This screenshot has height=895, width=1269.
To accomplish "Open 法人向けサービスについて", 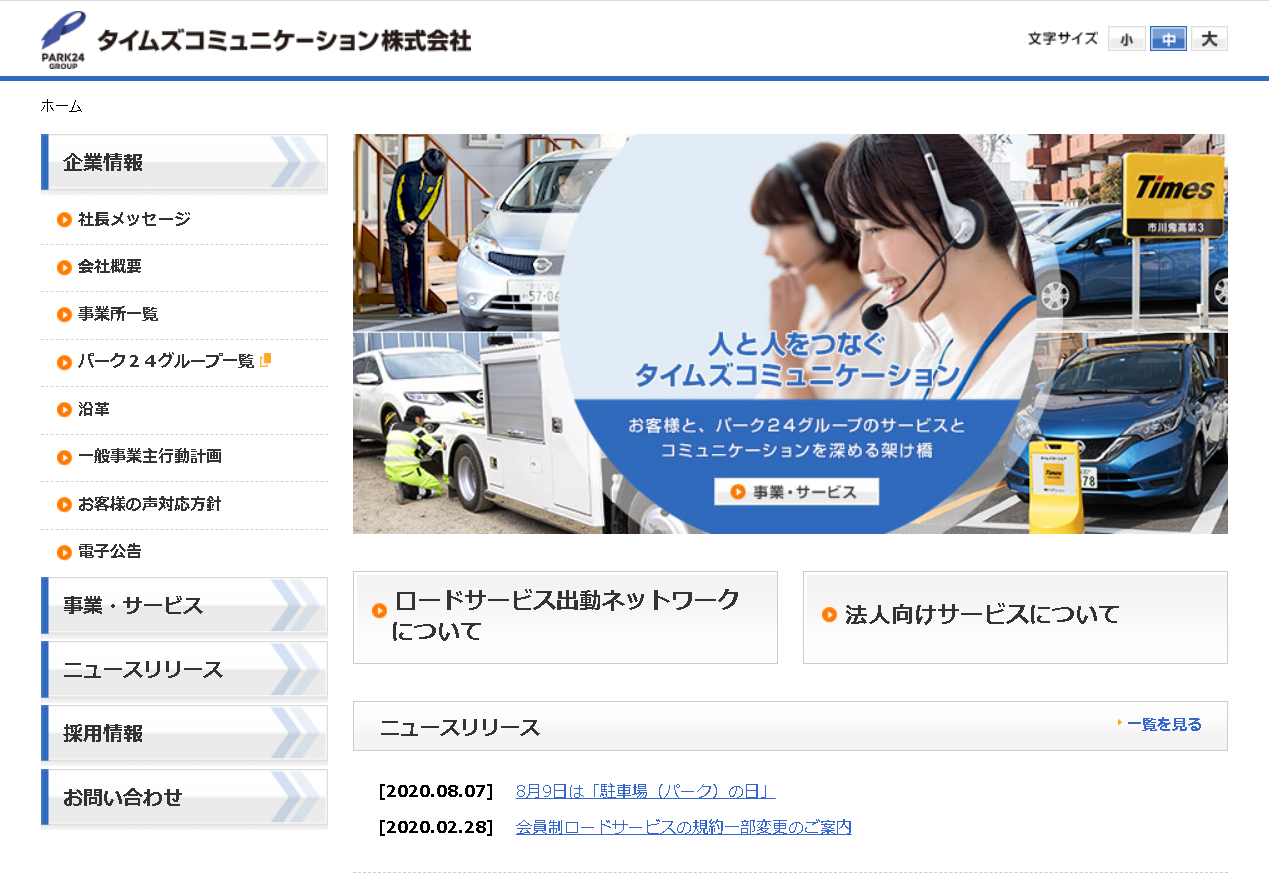I will coord(1015,617).
